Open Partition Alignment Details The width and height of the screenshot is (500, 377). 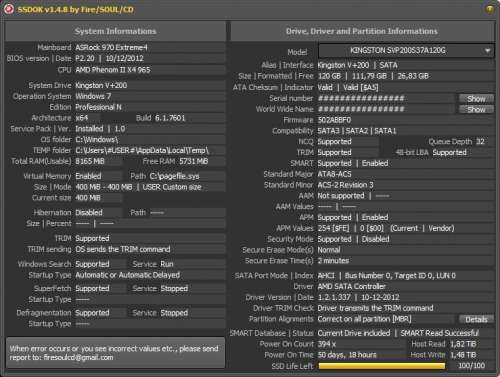[x=476, y=319]
